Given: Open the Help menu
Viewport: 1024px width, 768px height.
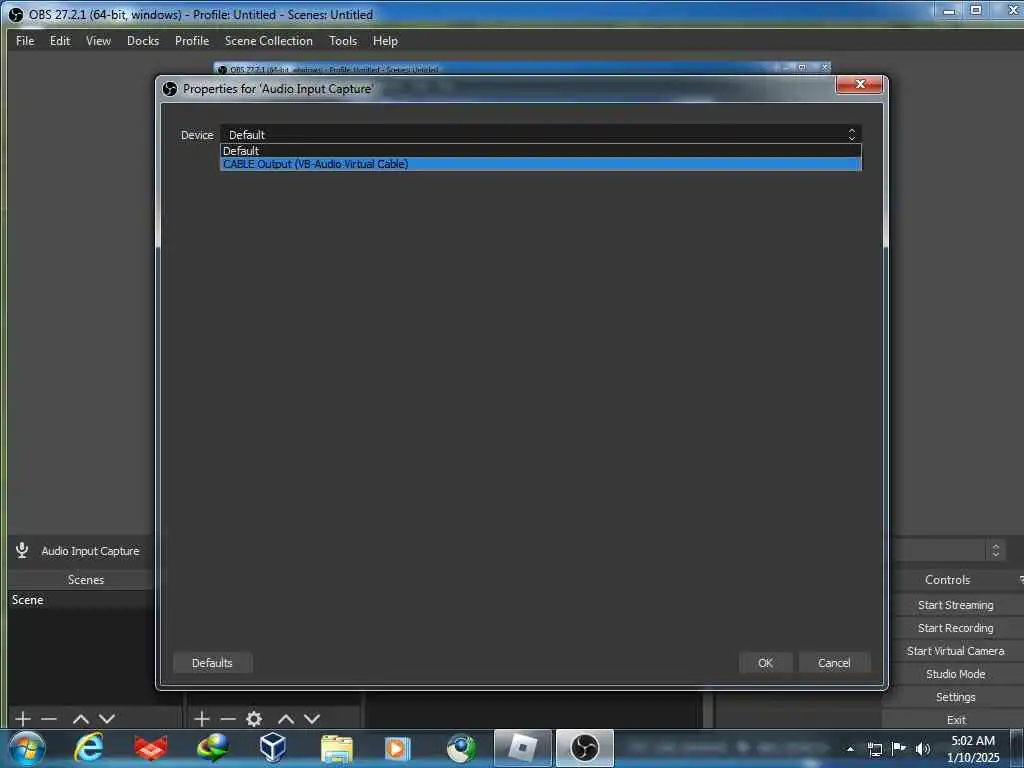Looking at the screenshot, I should (x=385, y=41).
